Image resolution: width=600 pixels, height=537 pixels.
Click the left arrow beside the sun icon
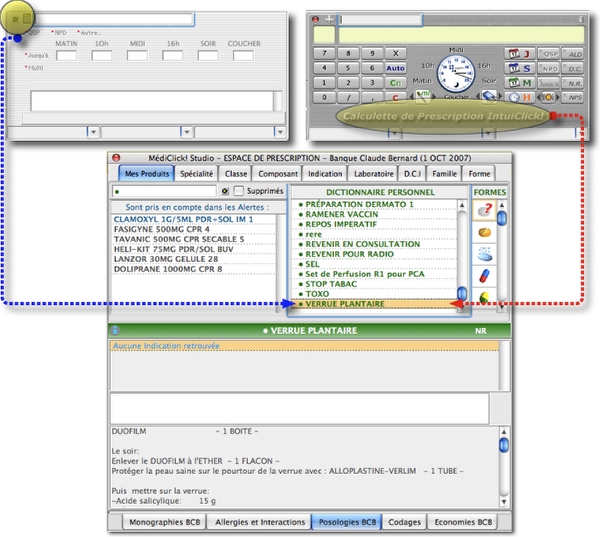(x=540, y=97)
